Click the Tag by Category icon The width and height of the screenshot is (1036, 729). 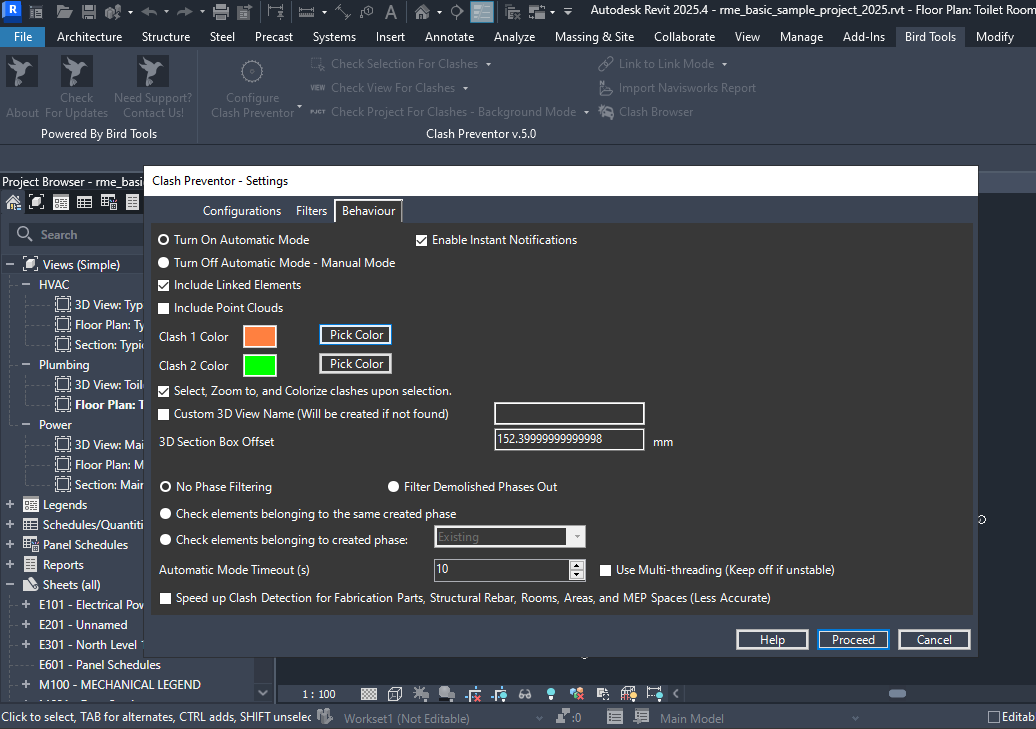pyautogui.click(x=367, y=11)
